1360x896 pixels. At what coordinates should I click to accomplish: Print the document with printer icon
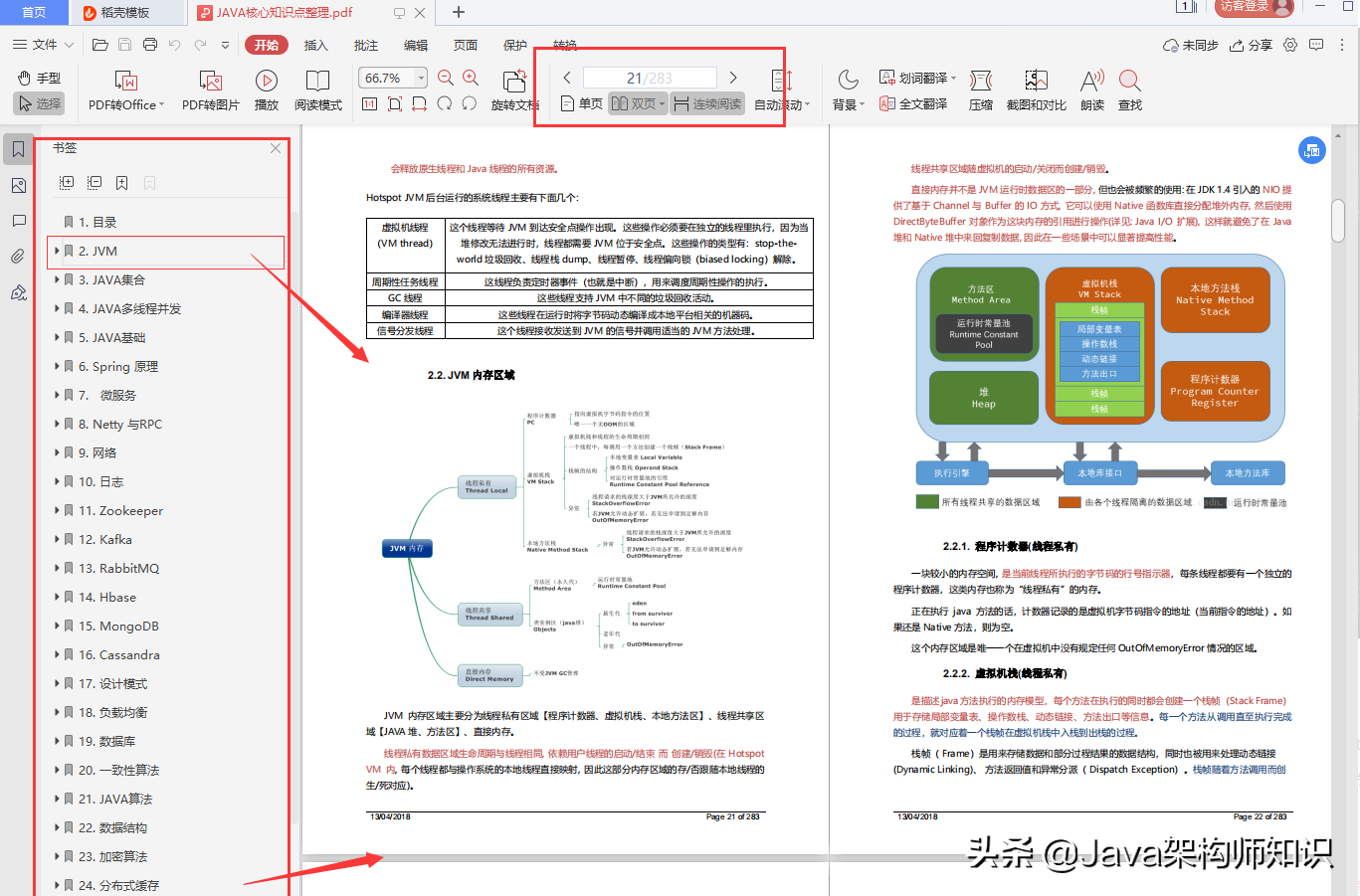pos(149,45)
